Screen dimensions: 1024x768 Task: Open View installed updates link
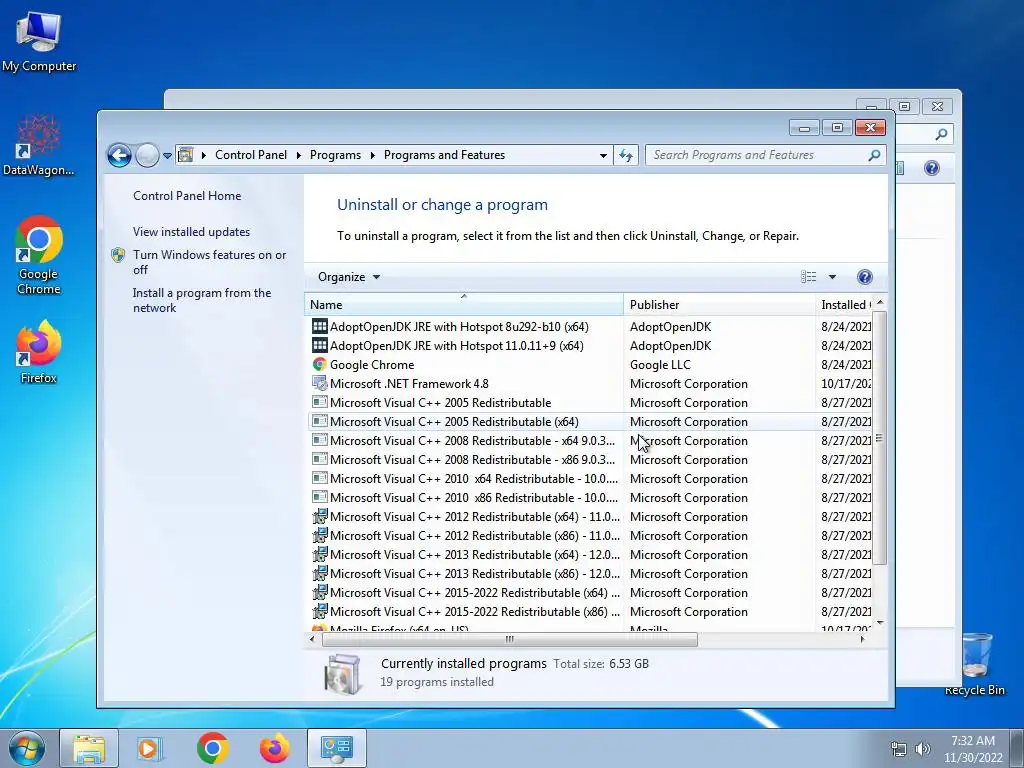click(191, 232)
